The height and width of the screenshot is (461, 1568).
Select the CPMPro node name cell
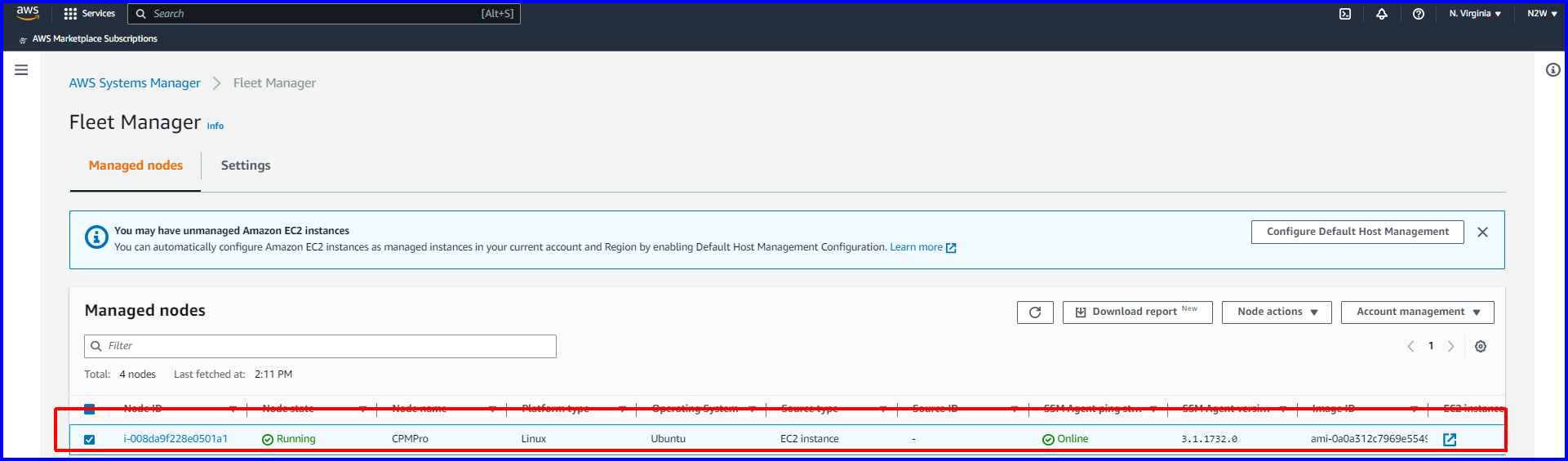pos(410,439)
